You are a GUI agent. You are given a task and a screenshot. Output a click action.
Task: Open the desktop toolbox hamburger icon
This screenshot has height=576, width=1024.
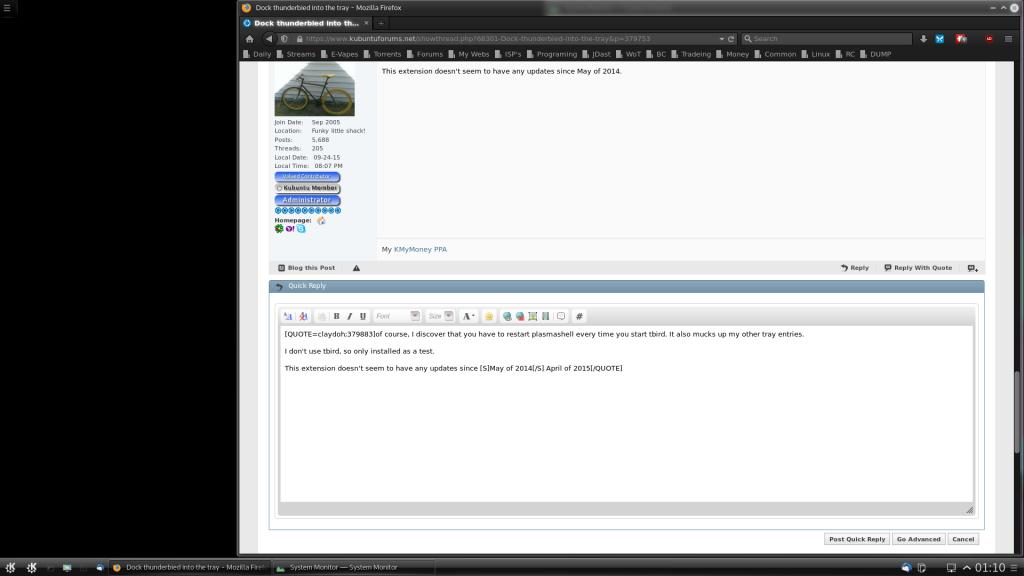(x=7, y=8)
